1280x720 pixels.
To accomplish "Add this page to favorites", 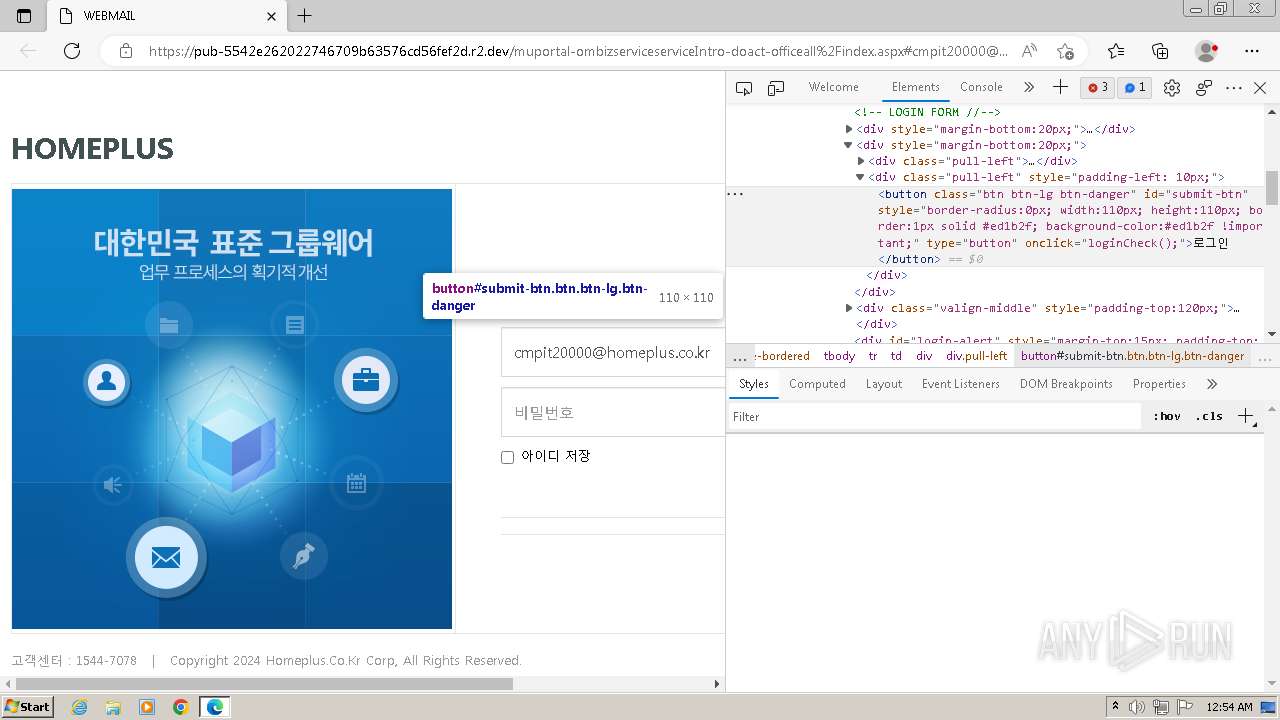I will (1065, 51).
